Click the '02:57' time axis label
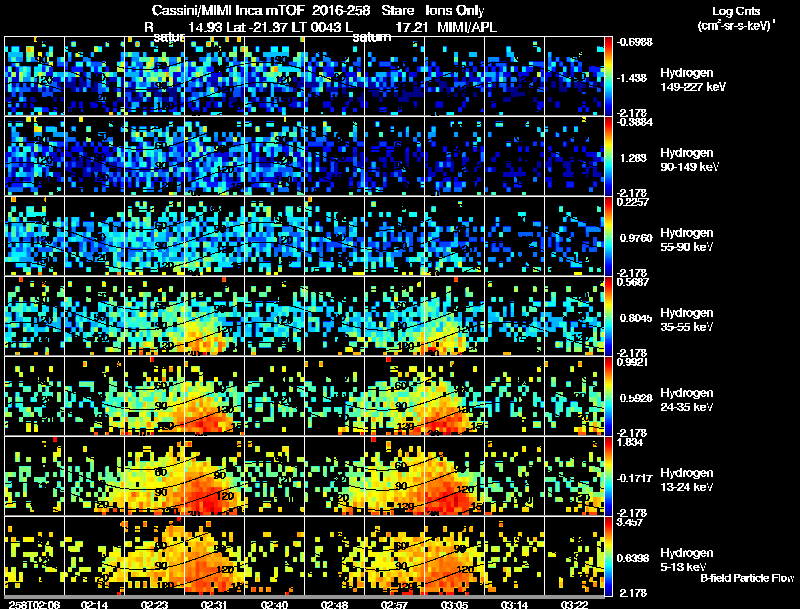This screenshot has height=609, width=800. click(394, 604)
